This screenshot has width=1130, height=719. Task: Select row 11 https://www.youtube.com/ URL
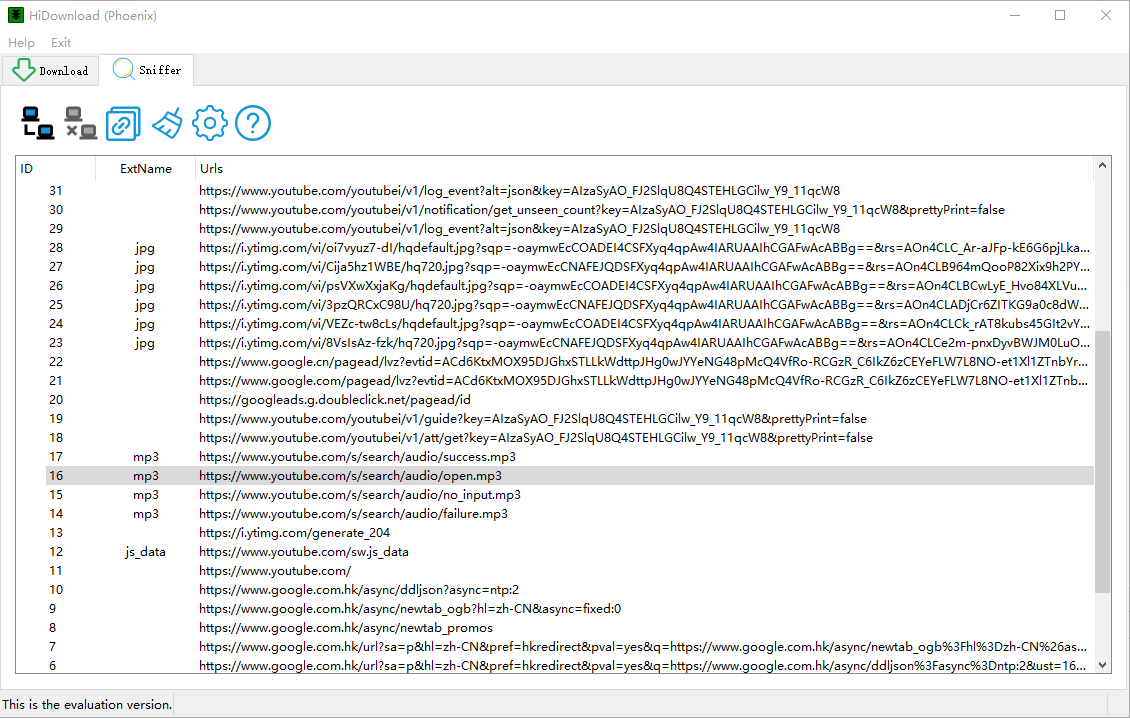(x=275, y=571)
